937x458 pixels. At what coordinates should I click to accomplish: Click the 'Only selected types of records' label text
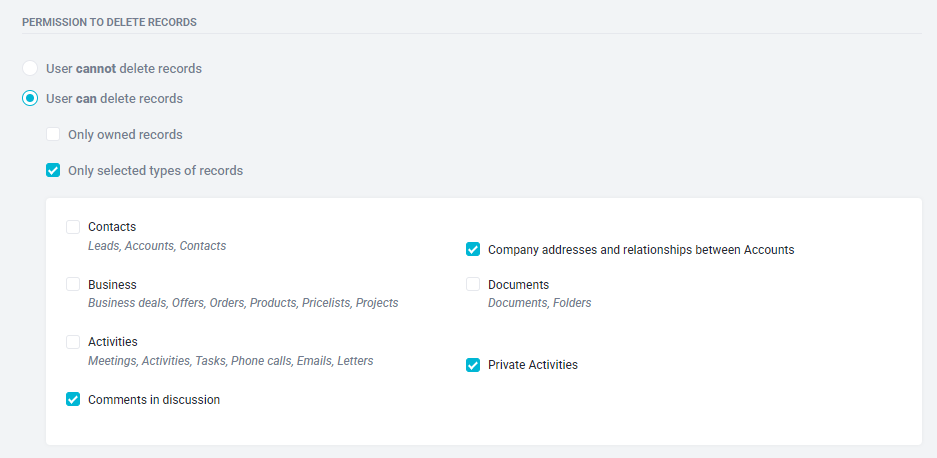[155, 170]
